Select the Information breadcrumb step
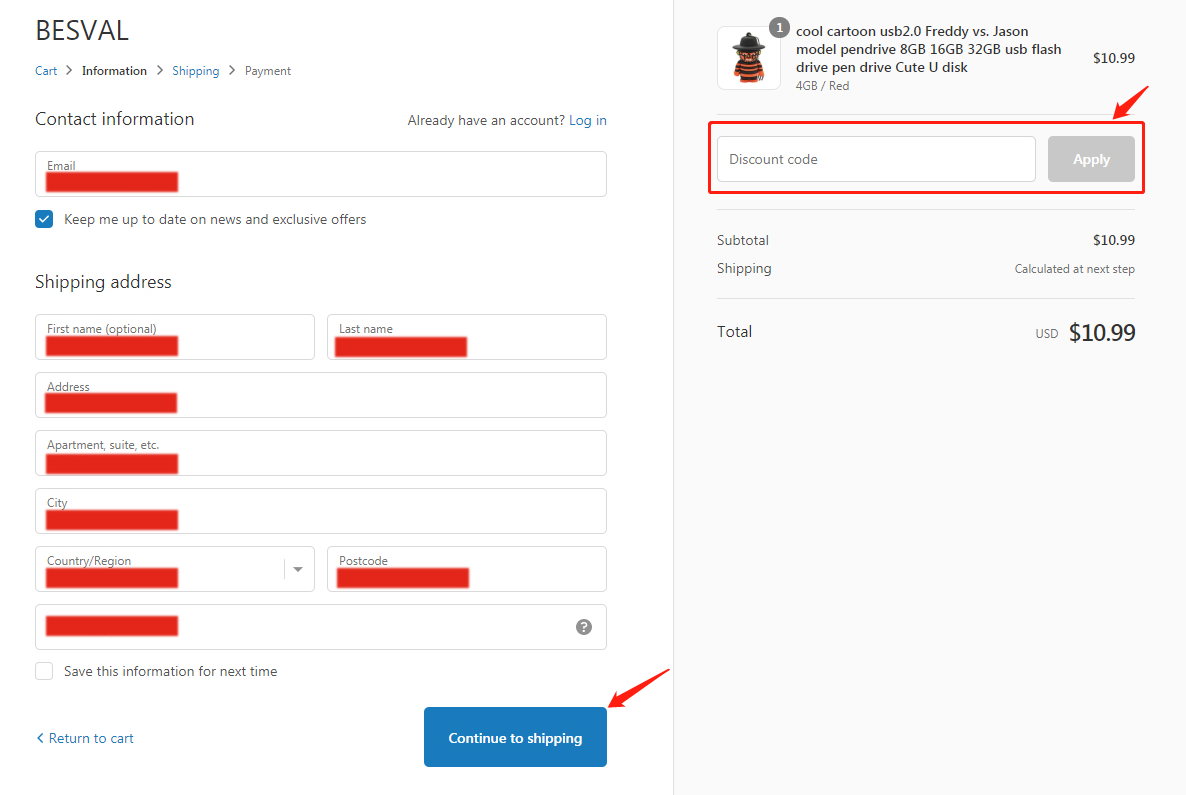 click(x=114, y=71)
